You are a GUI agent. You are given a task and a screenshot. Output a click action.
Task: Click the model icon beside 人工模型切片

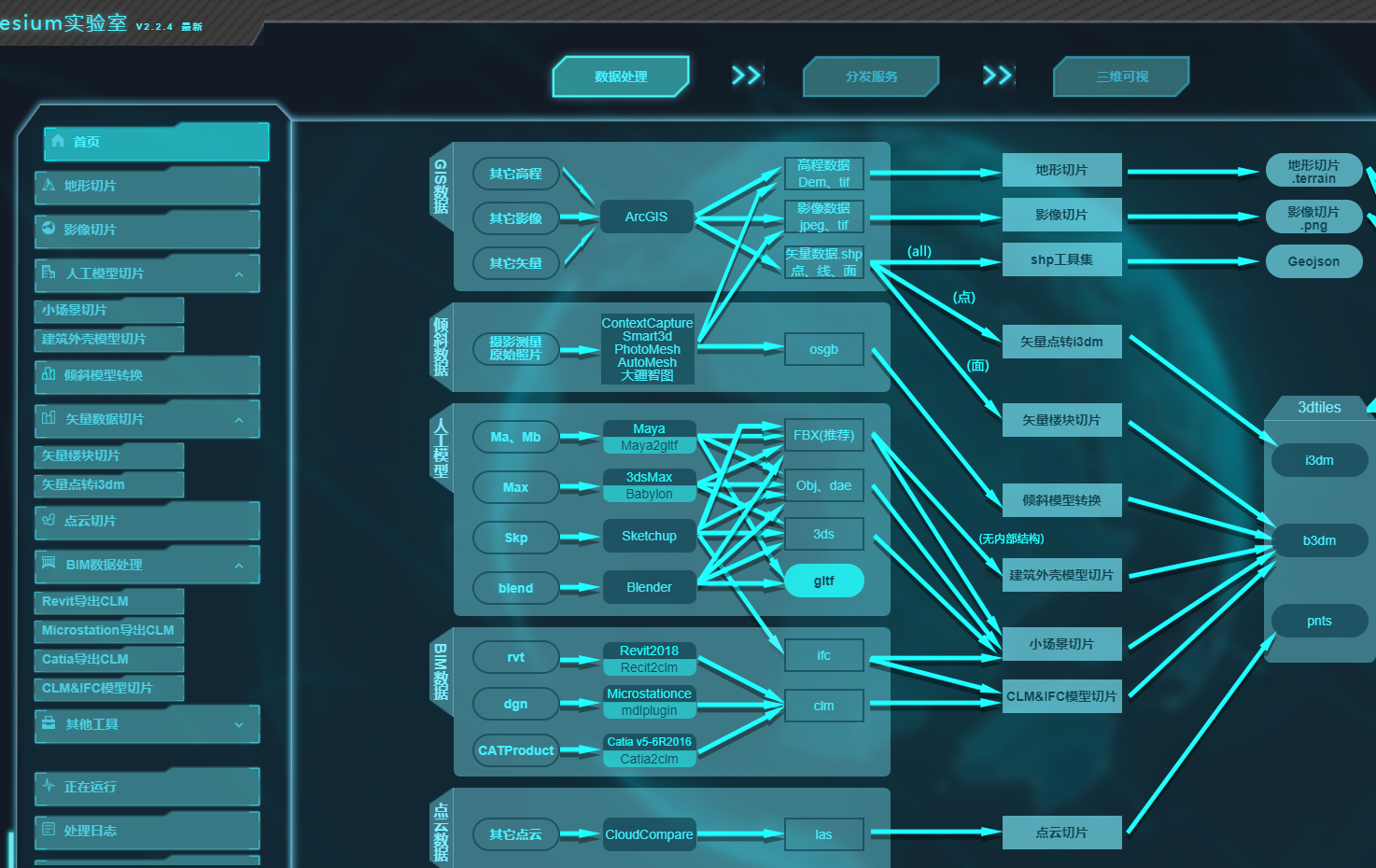coord(49,273)
